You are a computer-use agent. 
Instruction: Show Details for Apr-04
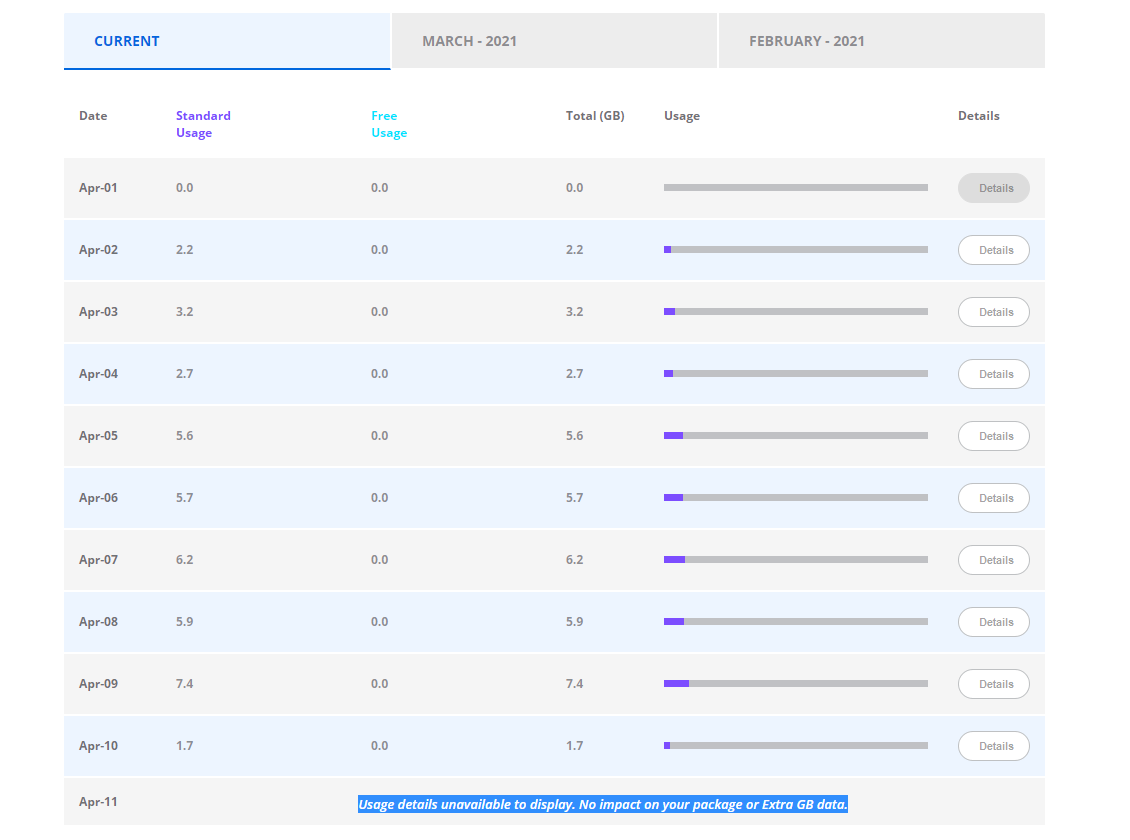click(994, 374)
